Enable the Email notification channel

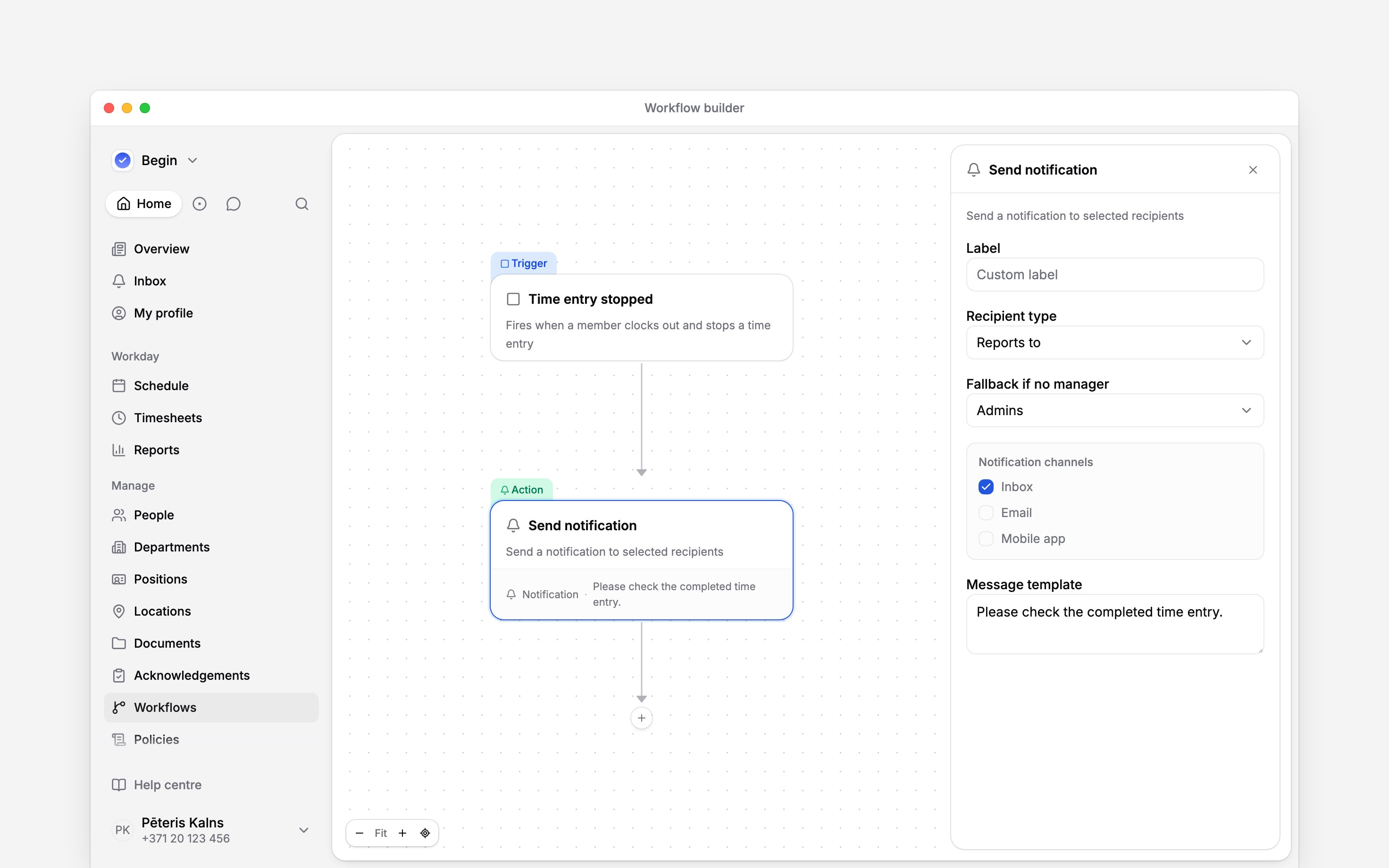[986, 513]
